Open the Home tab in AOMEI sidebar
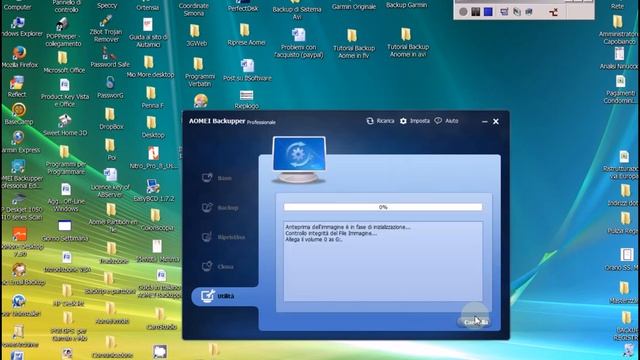 coord(217,178)
